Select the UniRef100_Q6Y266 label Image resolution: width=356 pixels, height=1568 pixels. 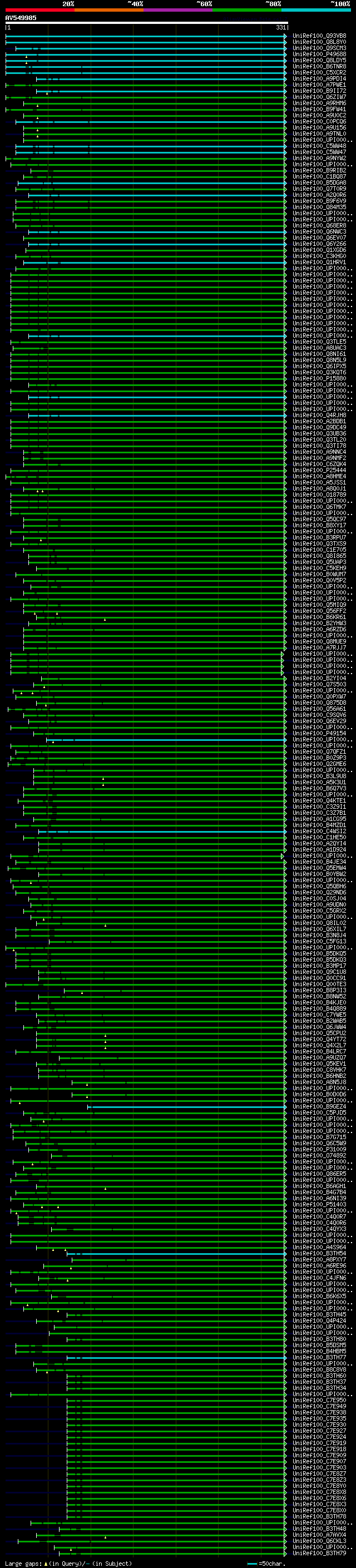pos(319,244)
